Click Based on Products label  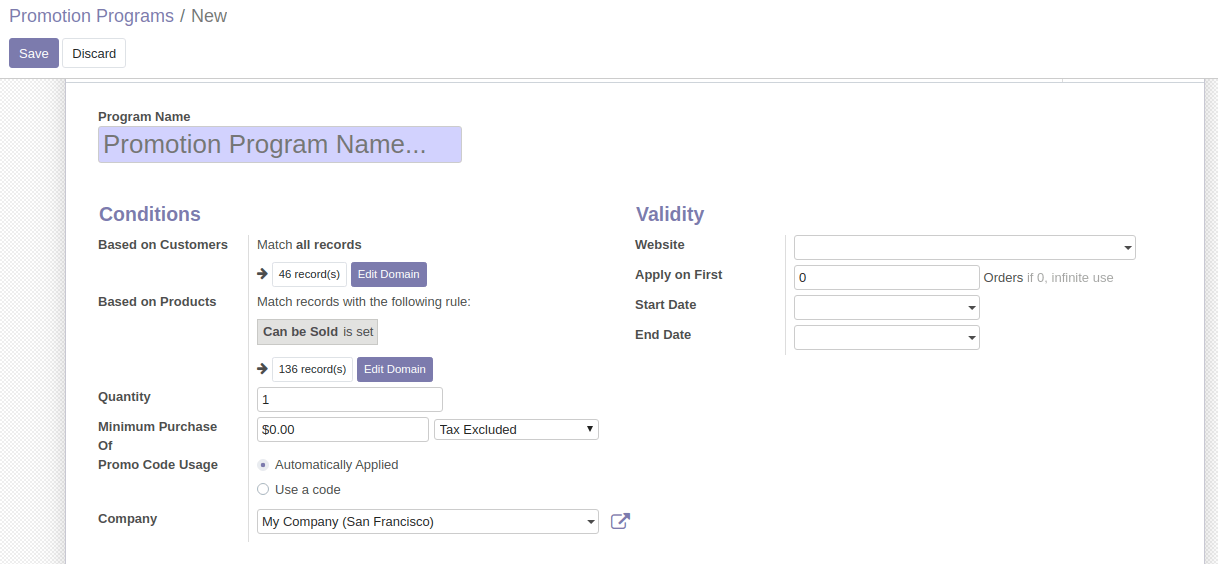point(157,302)
